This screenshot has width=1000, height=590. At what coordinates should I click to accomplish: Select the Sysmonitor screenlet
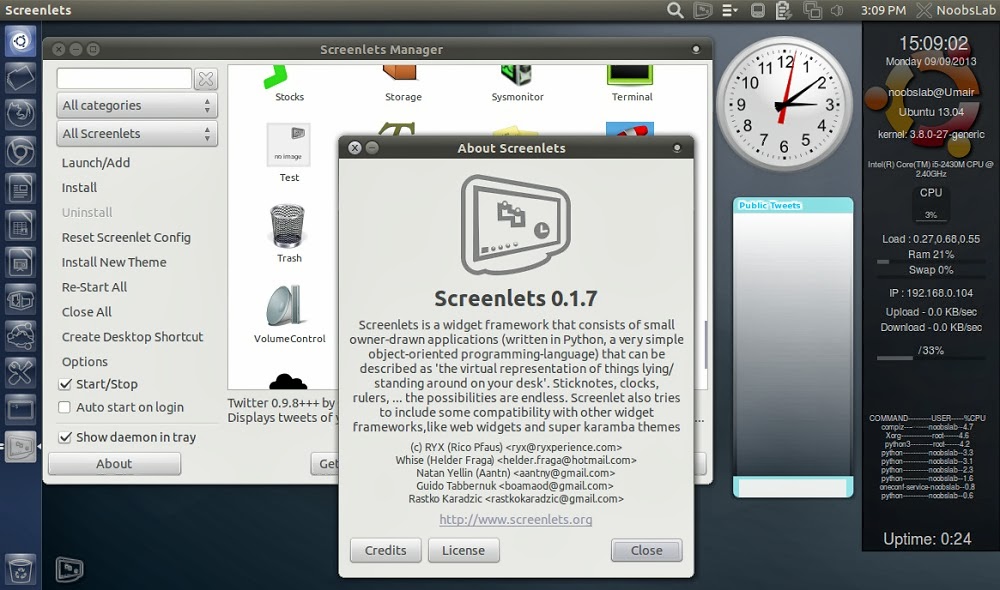[517, 76]
